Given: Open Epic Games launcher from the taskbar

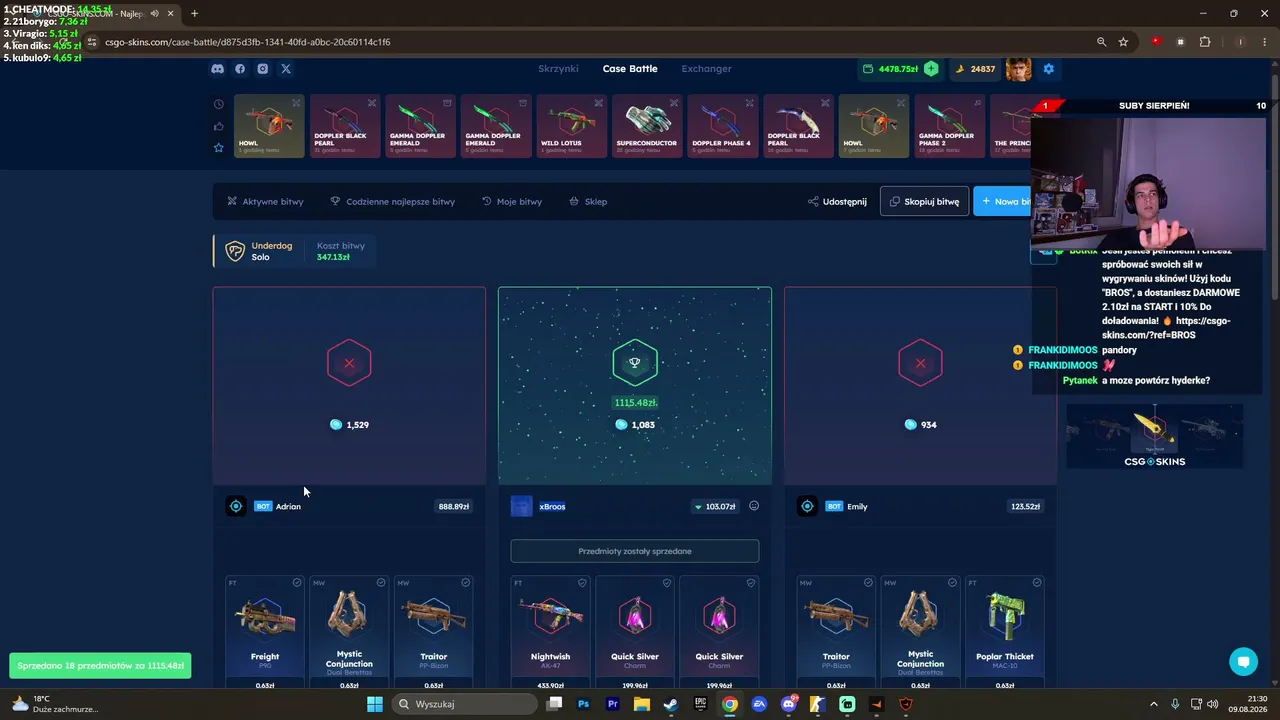Looking at the screenshot, I should click(701, 704).
